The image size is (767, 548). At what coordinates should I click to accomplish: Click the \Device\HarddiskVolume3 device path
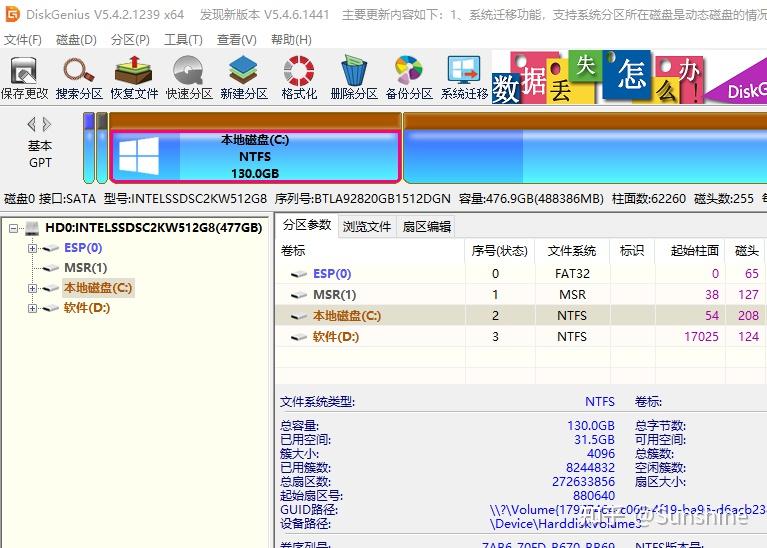pos(565,524)
